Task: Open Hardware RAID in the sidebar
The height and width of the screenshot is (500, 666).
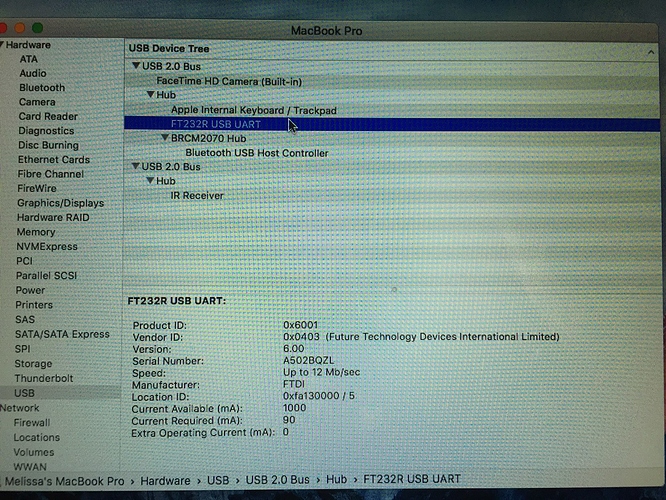Action: click(x=53, y=218)
